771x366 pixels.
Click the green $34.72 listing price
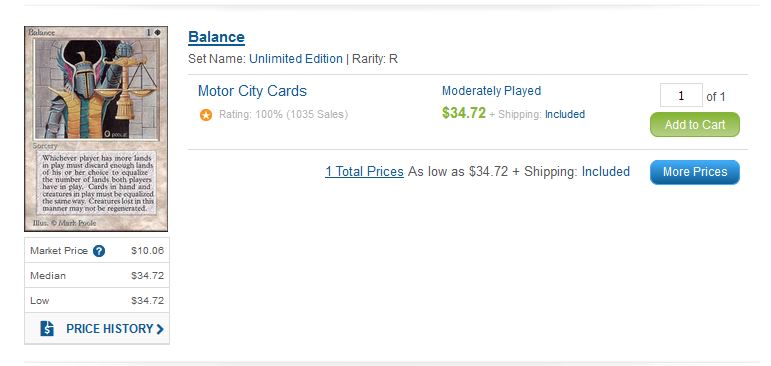point(464,113)
